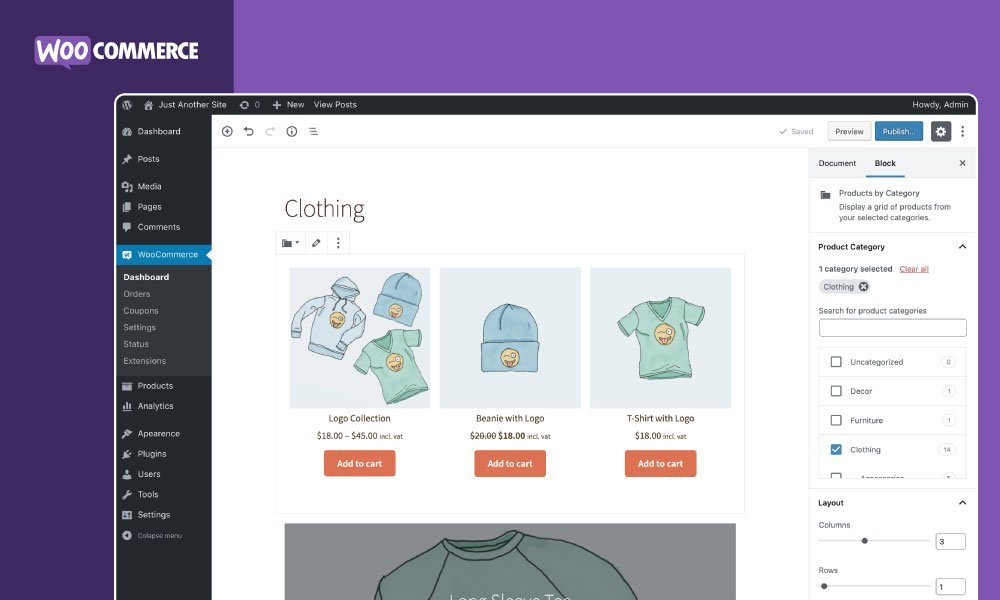Close the settings sidebar panel
Viewport: 1000px width, 600px height.
point(962,163)
